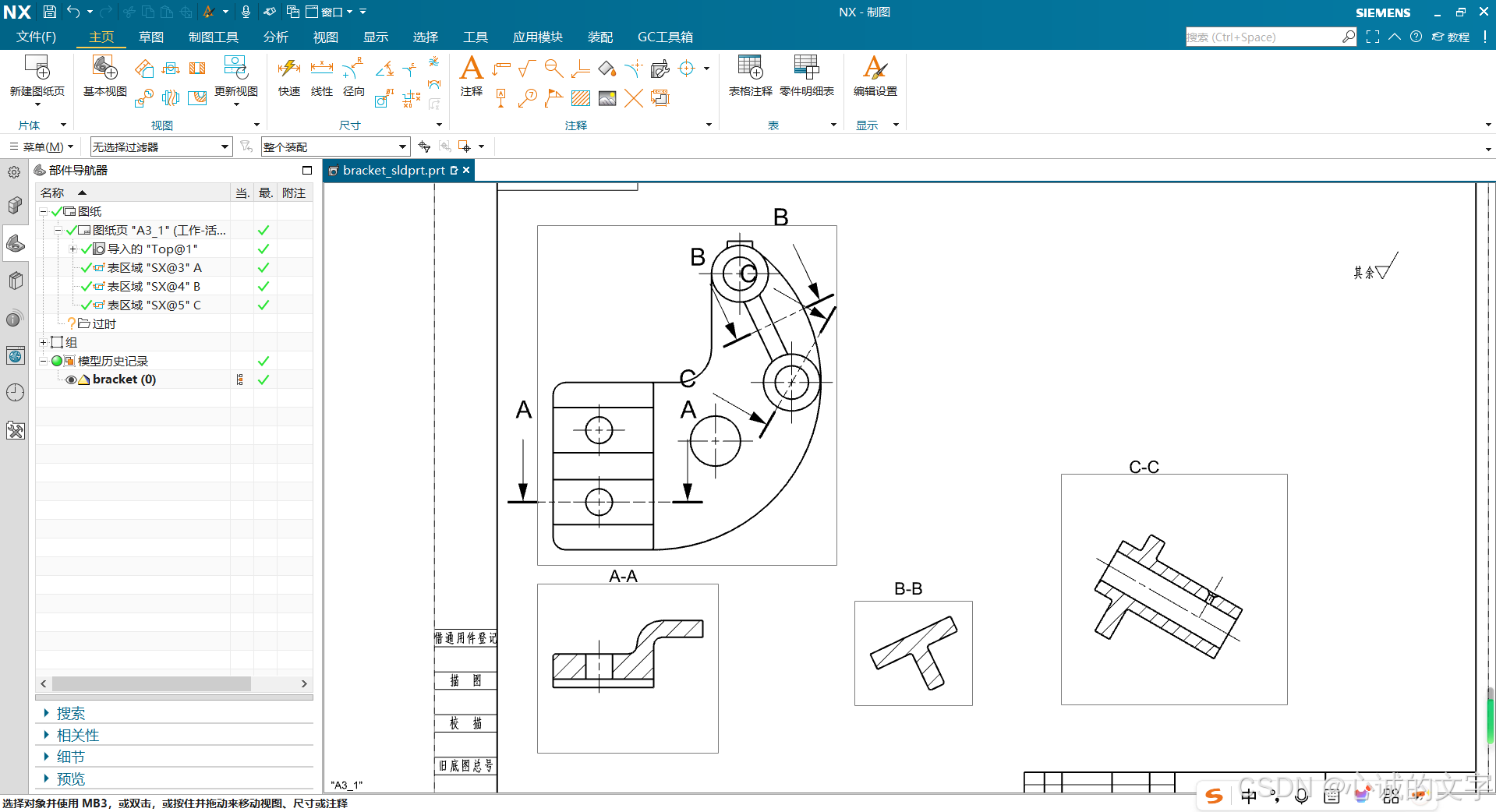Open the 无选择过滤器 selection filter dropdown

[161, 147]
